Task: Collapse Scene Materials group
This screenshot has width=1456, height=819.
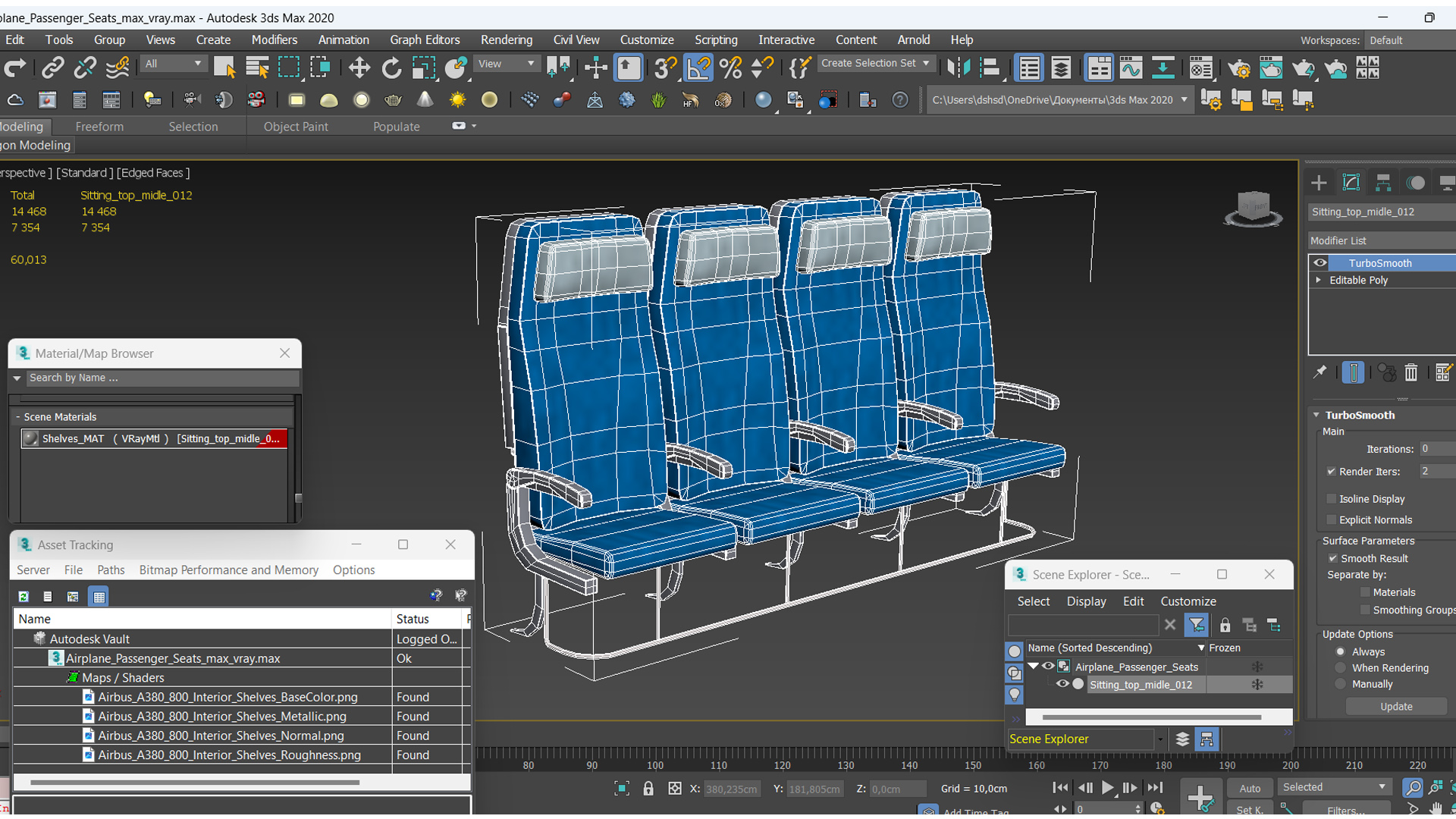Action: pyautogui.click(x=17, y=417)
